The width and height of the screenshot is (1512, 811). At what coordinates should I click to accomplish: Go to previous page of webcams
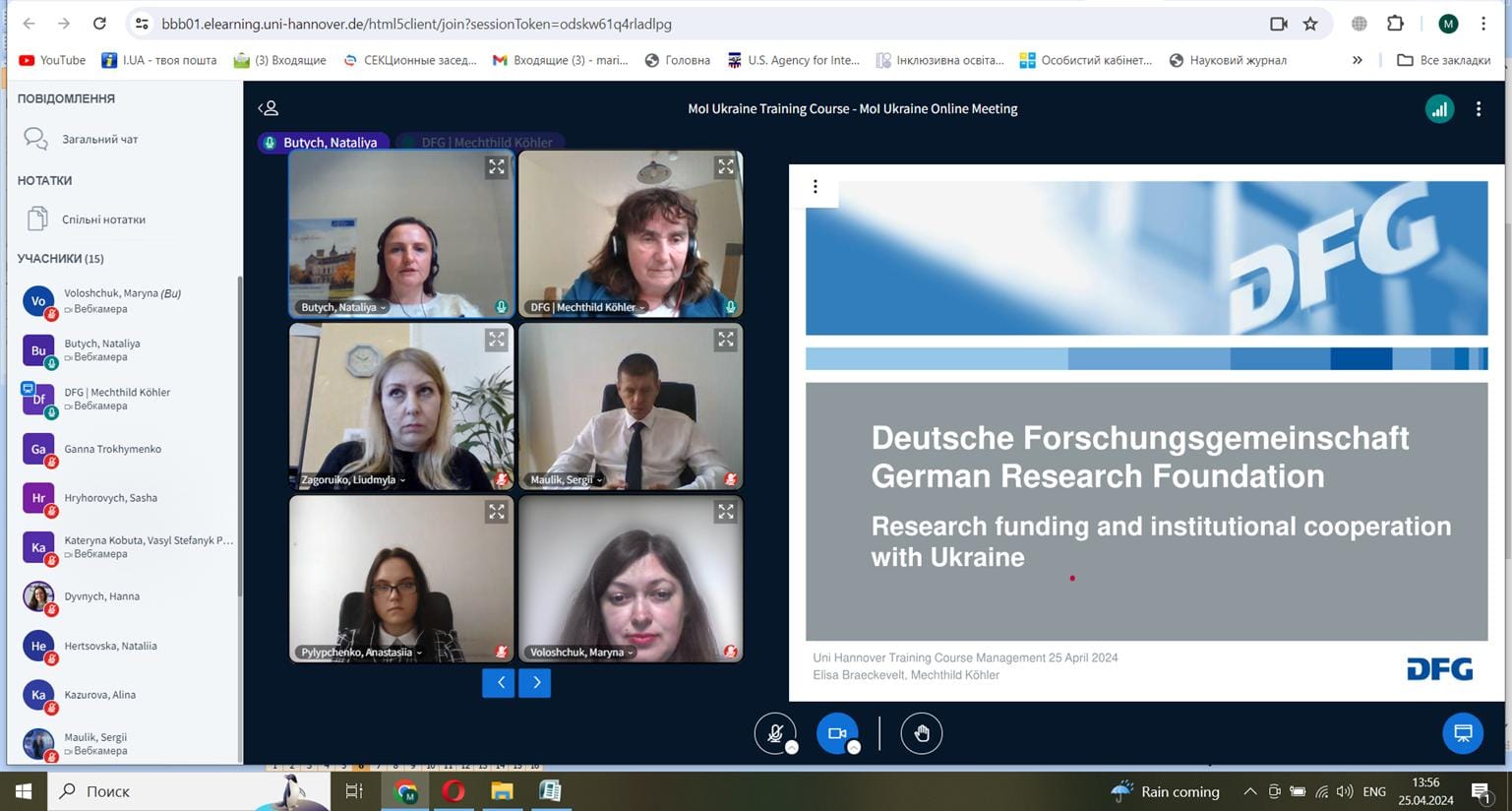point(500,682)
